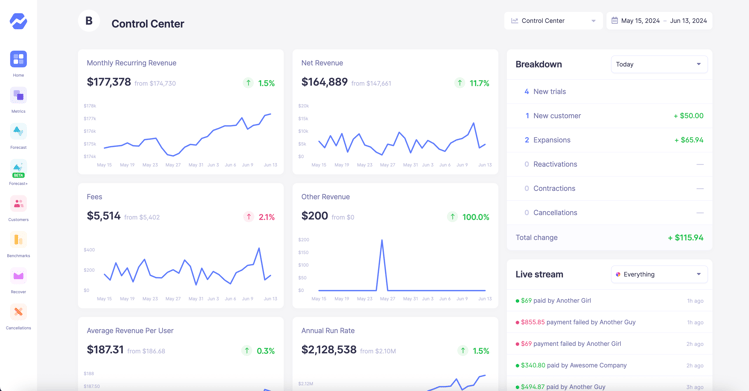
Task: Click the $177,378 MRR value
Action: (x=108, y=82)
